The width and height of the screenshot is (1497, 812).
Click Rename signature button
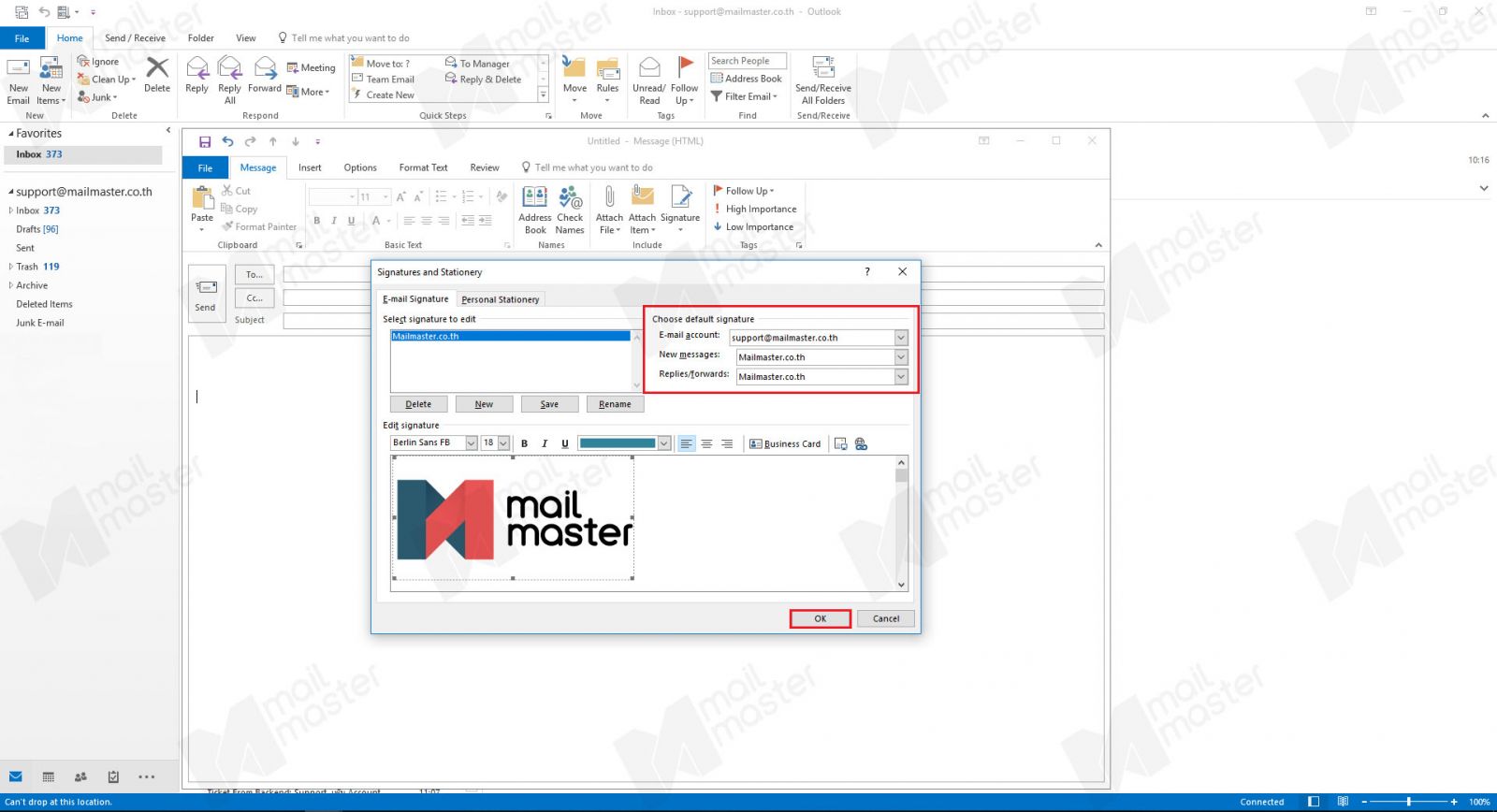tap(615, 404)
